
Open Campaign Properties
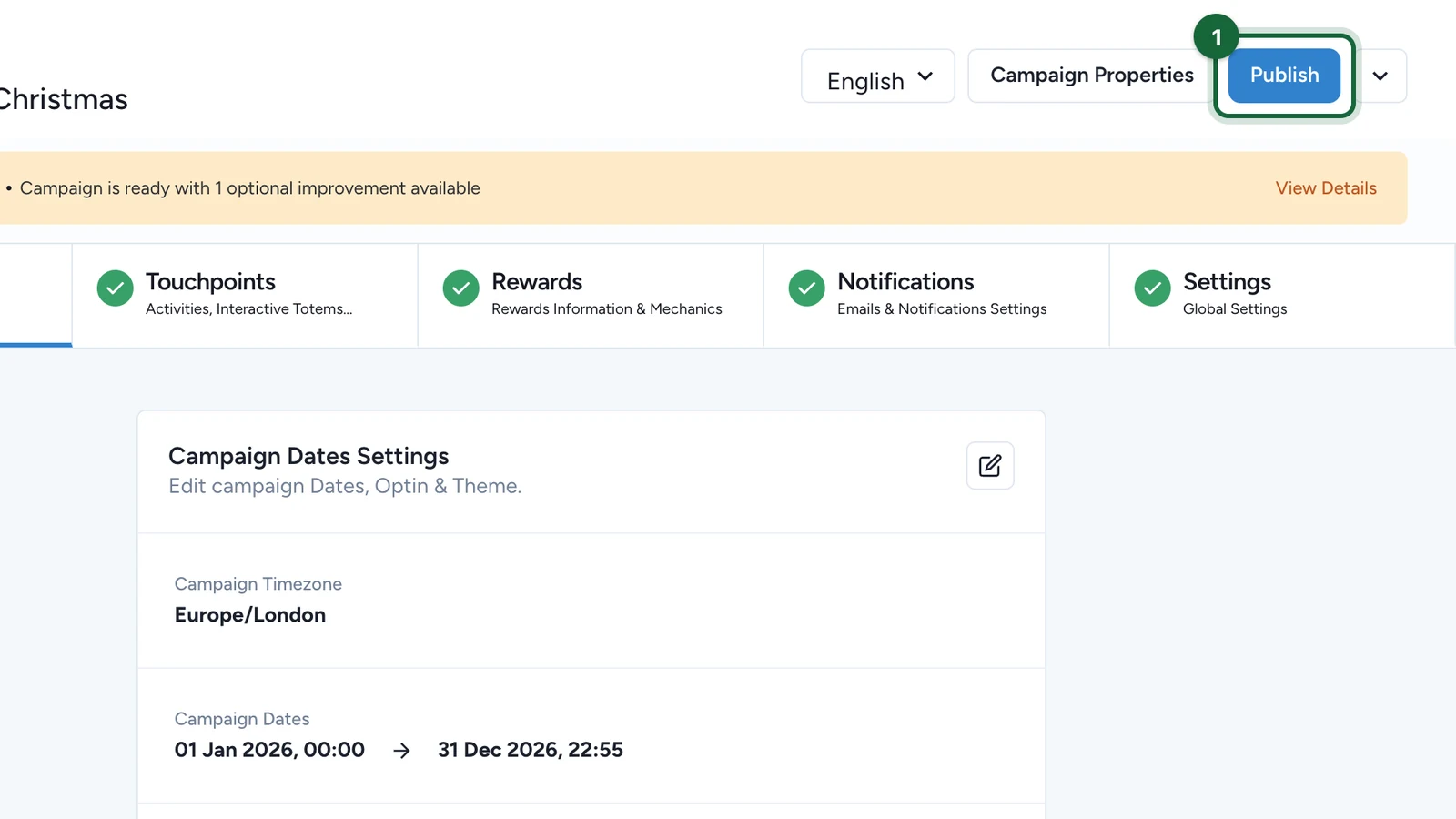click(x=1092, y=76)
